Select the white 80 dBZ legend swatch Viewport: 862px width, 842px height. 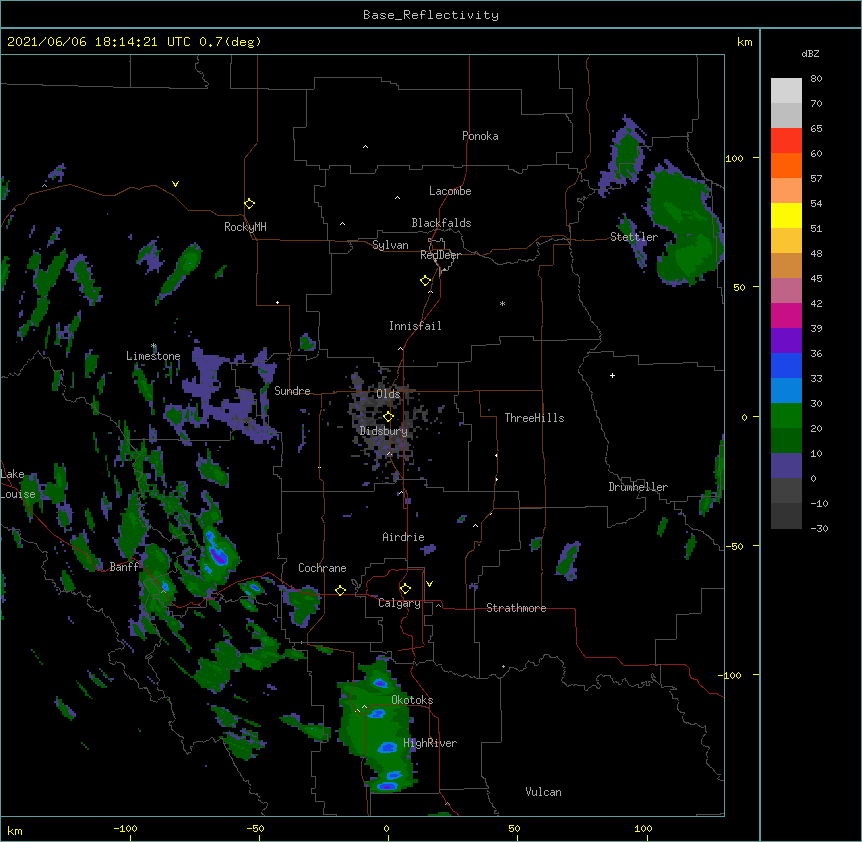(x=786, y=91)
